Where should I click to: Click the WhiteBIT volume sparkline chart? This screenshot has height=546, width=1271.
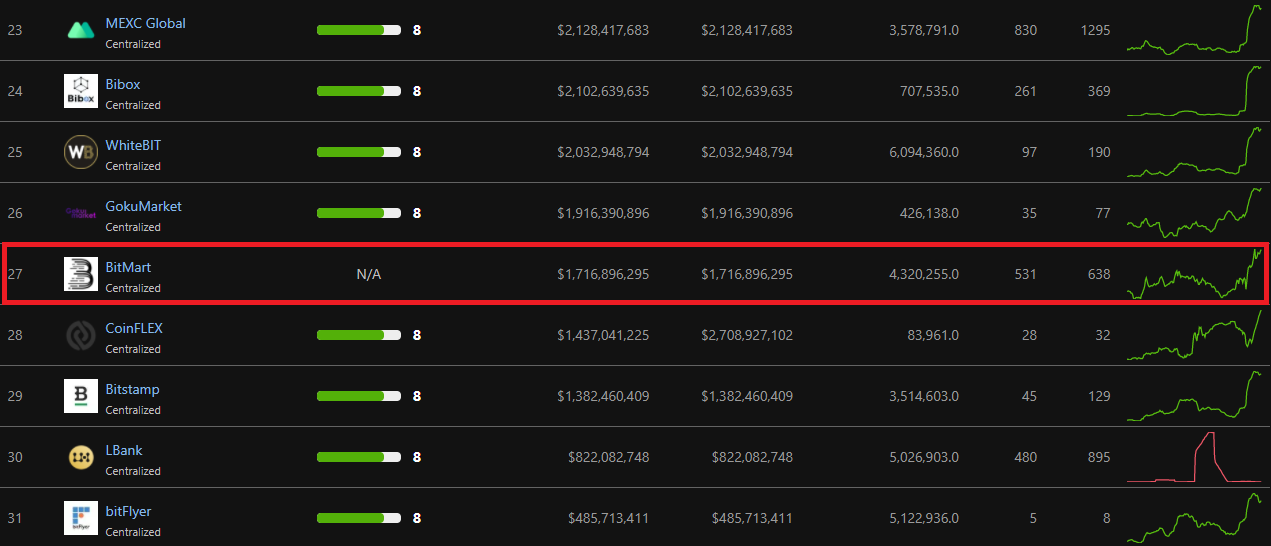pyautogui.click(x=1194, y=151)
